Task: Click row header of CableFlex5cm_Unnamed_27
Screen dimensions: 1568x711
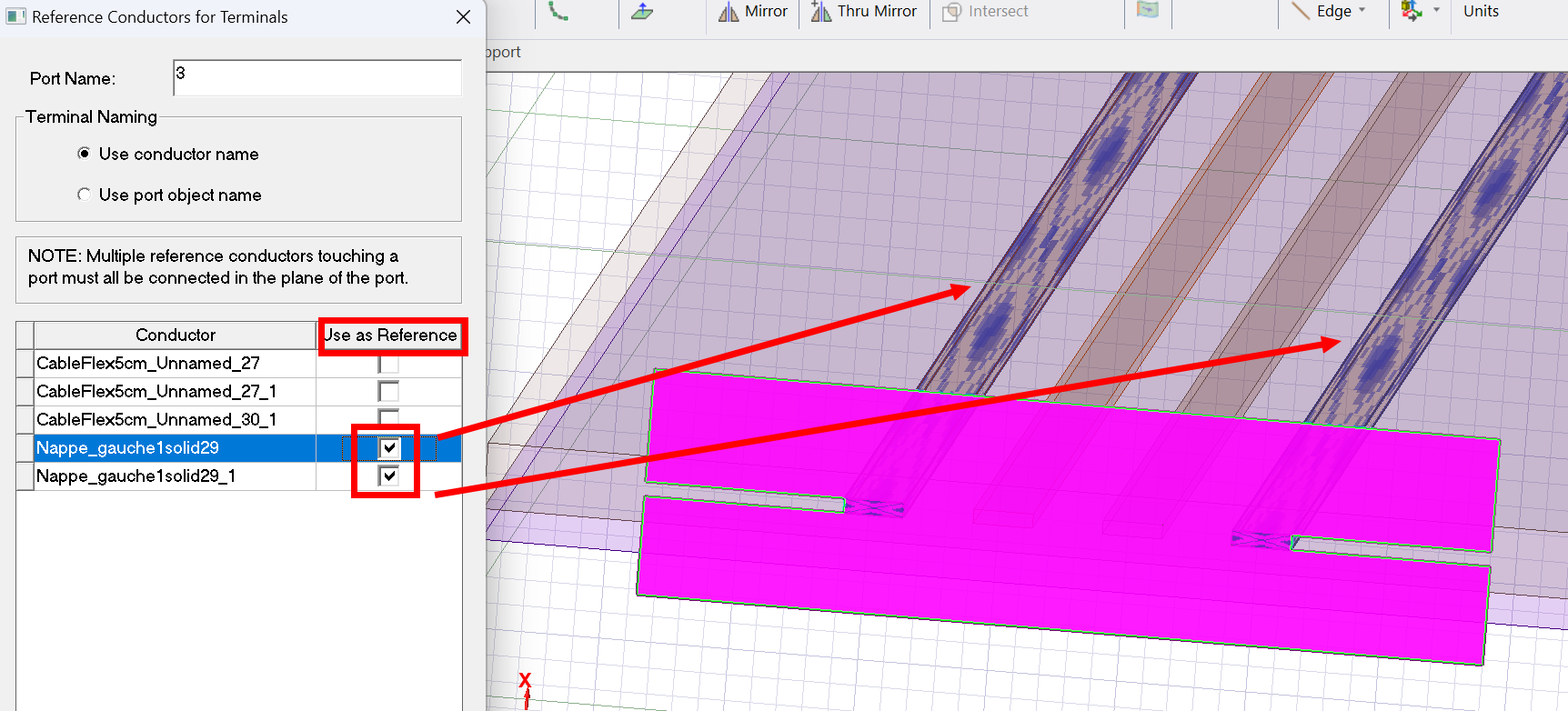Action: tap(25, 363)
